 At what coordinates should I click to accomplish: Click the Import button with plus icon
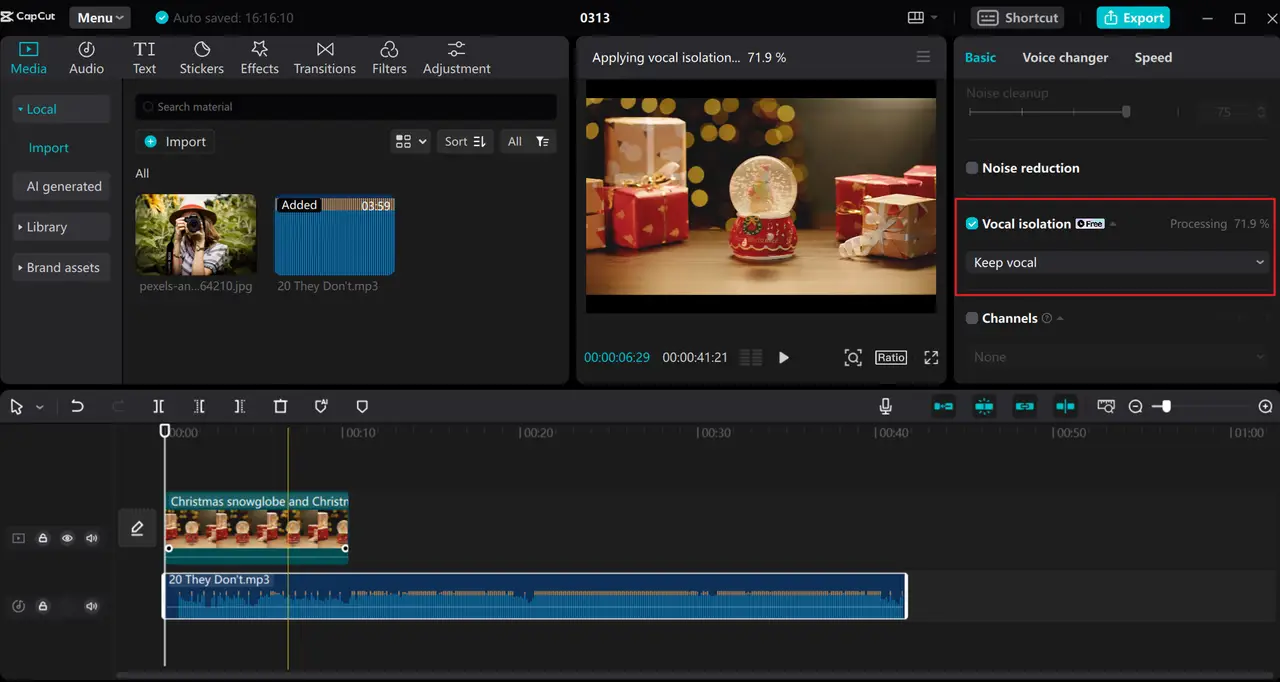175,141
